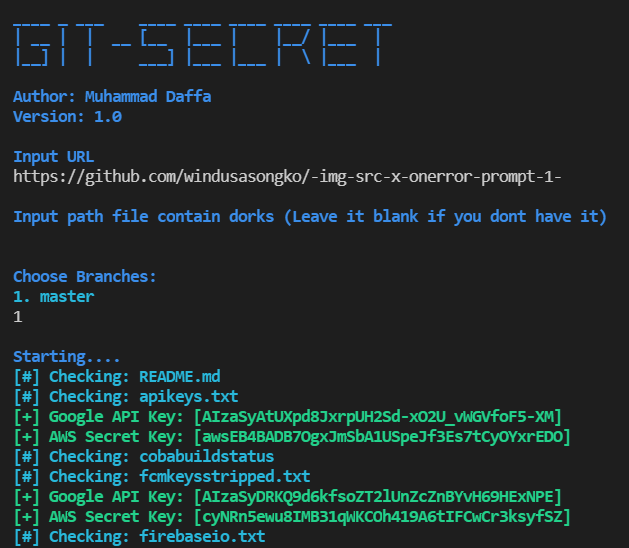Click the AWS Secret Key starting awsEB4BADB7
629x548 pixels.
(384, 437)
